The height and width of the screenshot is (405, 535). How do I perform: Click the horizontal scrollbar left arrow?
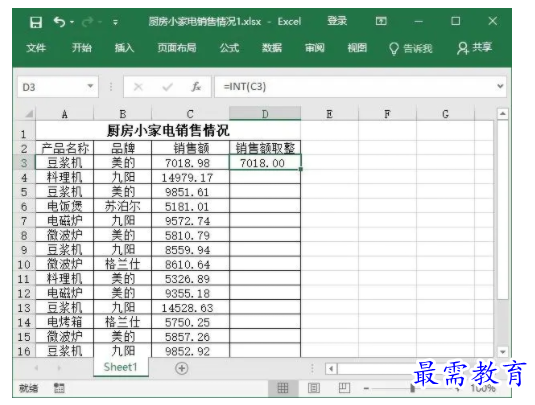[x=331, y=368]
